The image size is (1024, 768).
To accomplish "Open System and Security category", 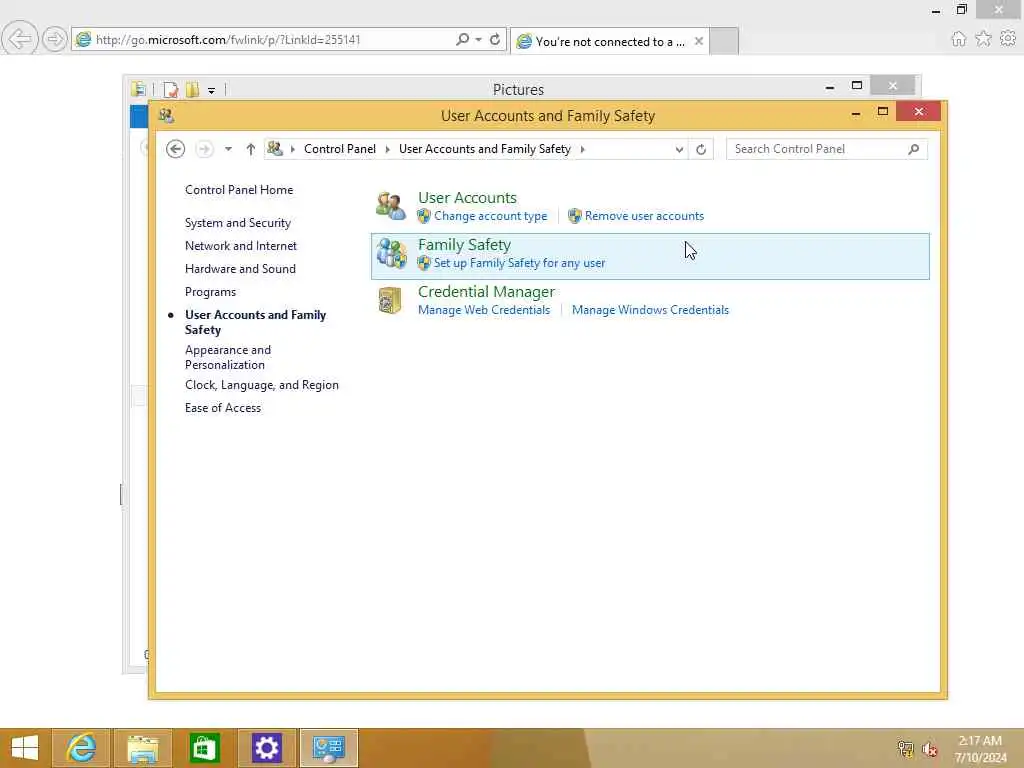I will 238,223.
